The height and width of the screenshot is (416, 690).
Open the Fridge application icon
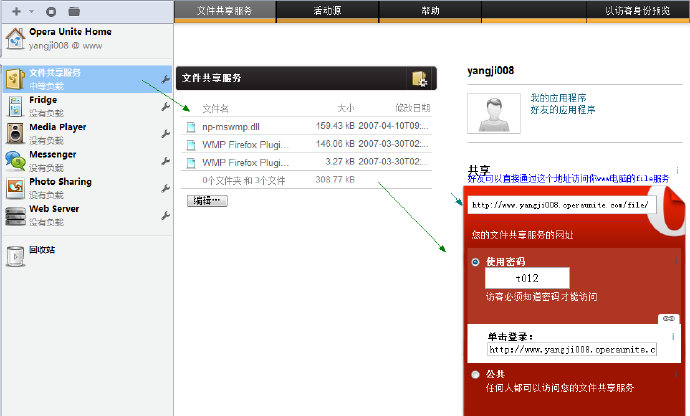pos(15,106)
